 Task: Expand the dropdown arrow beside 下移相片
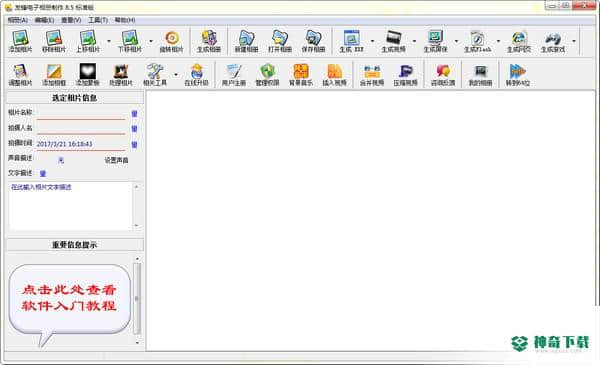click(151, 41)
